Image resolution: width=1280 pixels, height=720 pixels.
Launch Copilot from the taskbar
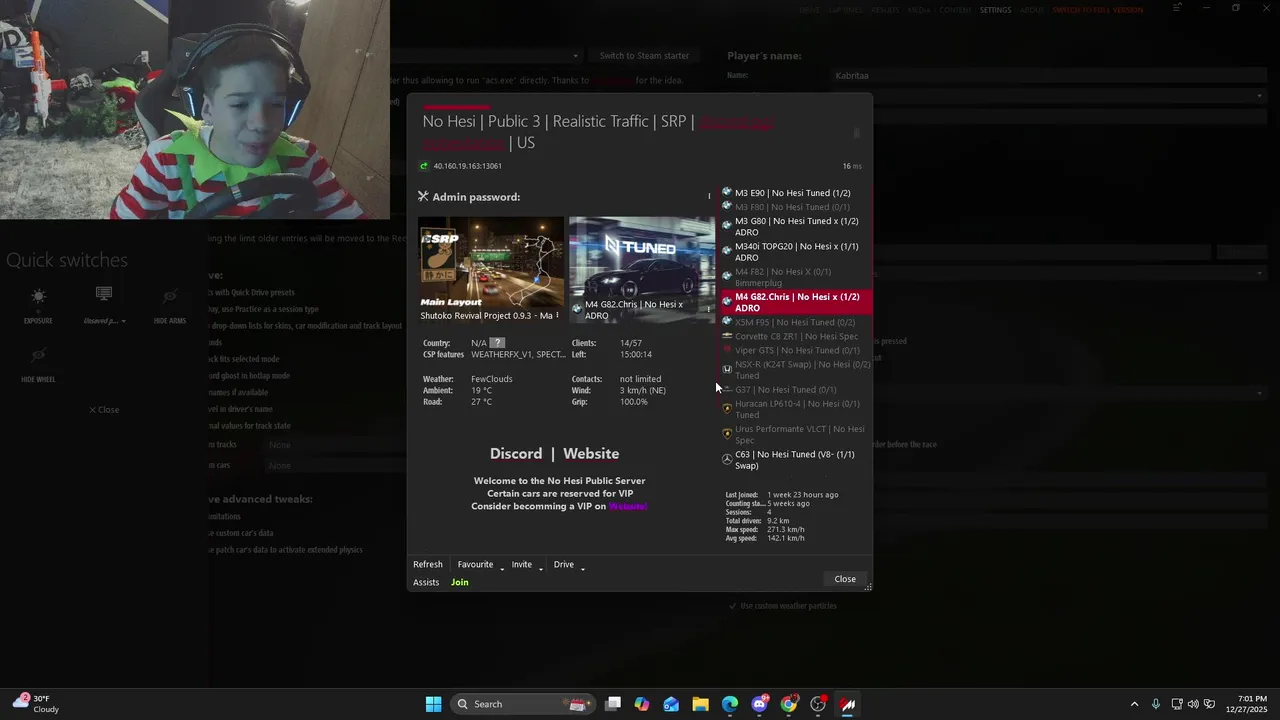pyautogui.click(x=642, y=704)
